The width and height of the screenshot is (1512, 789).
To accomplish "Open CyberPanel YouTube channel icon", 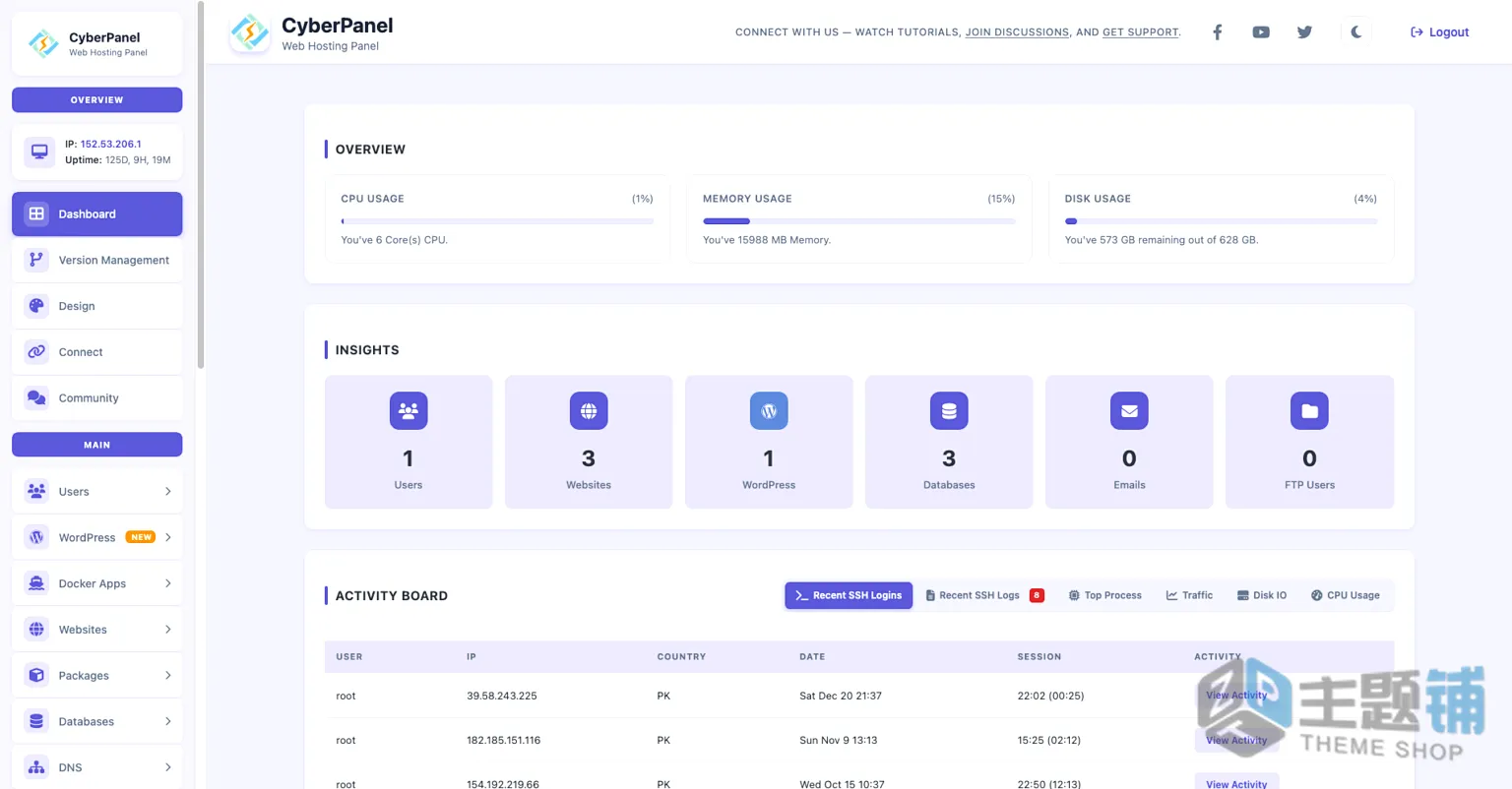I will tap(1261, 32).
